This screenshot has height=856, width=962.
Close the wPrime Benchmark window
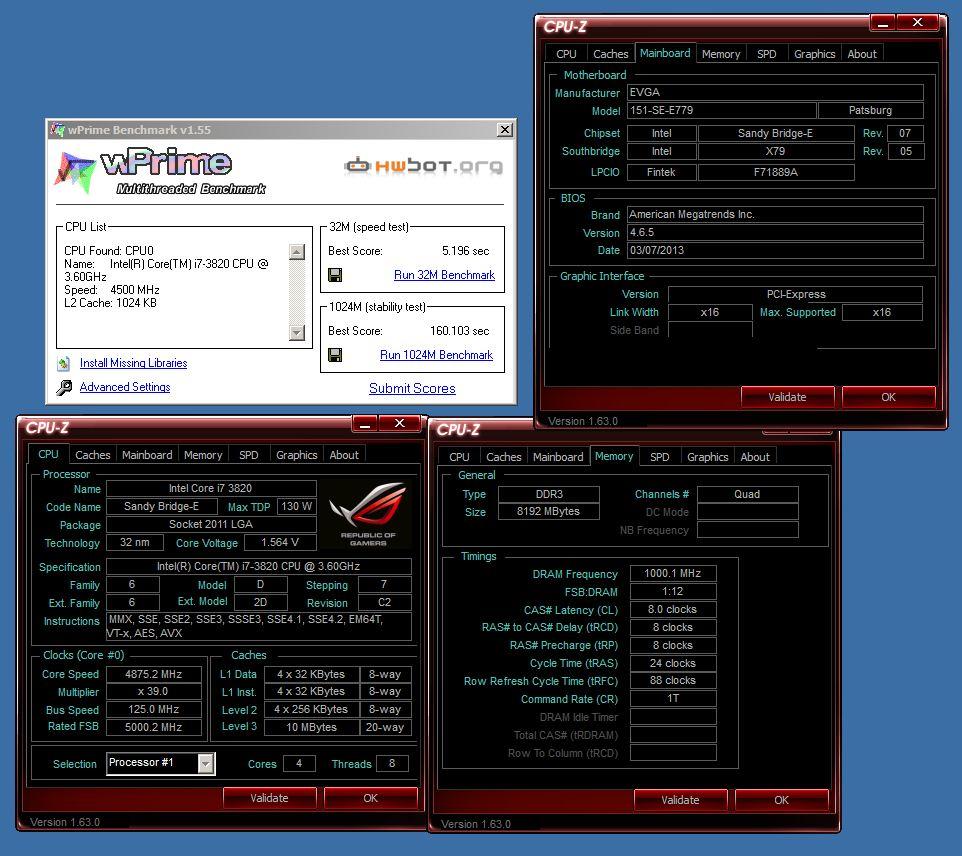click(504, 129)
